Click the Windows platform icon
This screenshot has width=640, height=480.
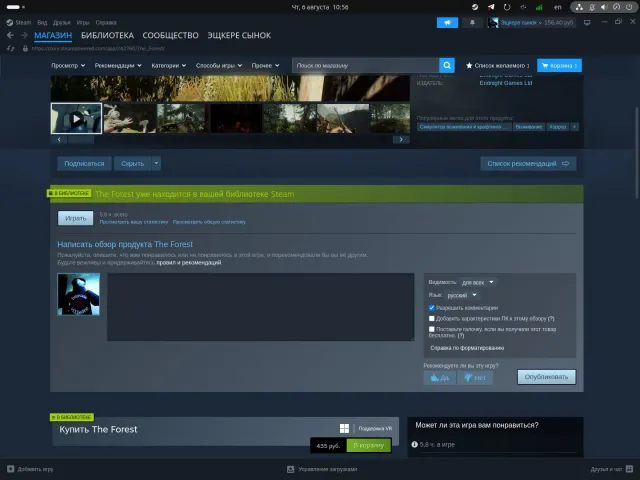(344, 428)
